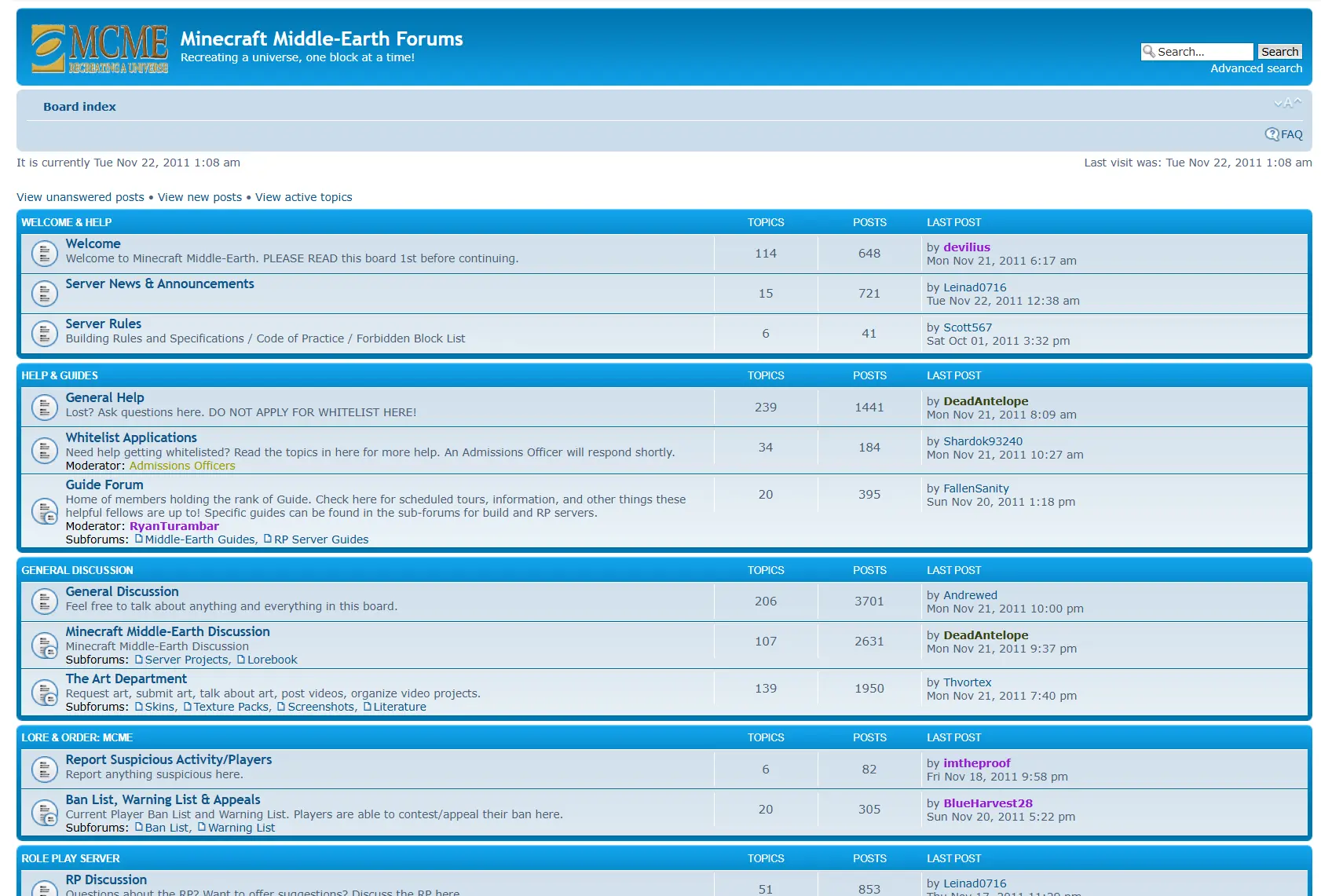Click the subforum icon before Warning List
The image size is (1321, 896).
[202, 827]
